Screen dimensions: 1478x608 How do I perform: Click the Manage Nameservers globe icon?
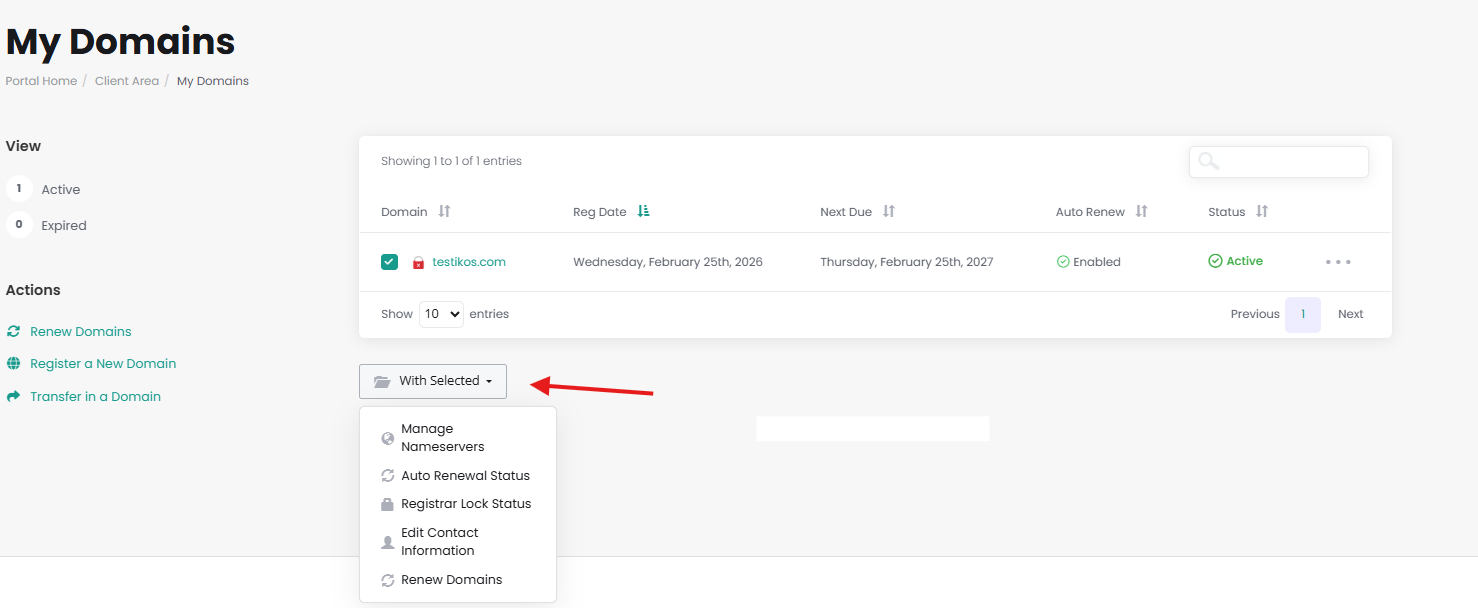point(388,438)
